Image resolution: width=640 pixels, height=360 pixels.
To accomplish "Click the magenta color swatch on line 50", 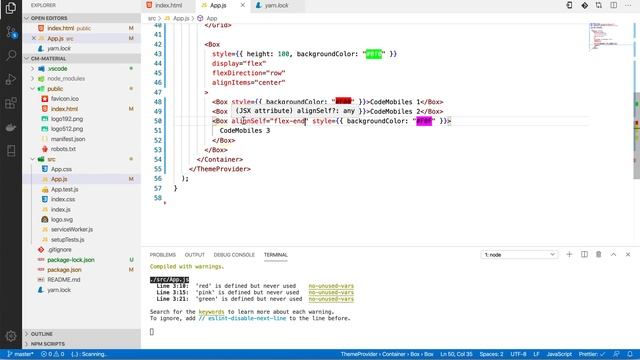I will pyautogui.click(x=424, y=121).
